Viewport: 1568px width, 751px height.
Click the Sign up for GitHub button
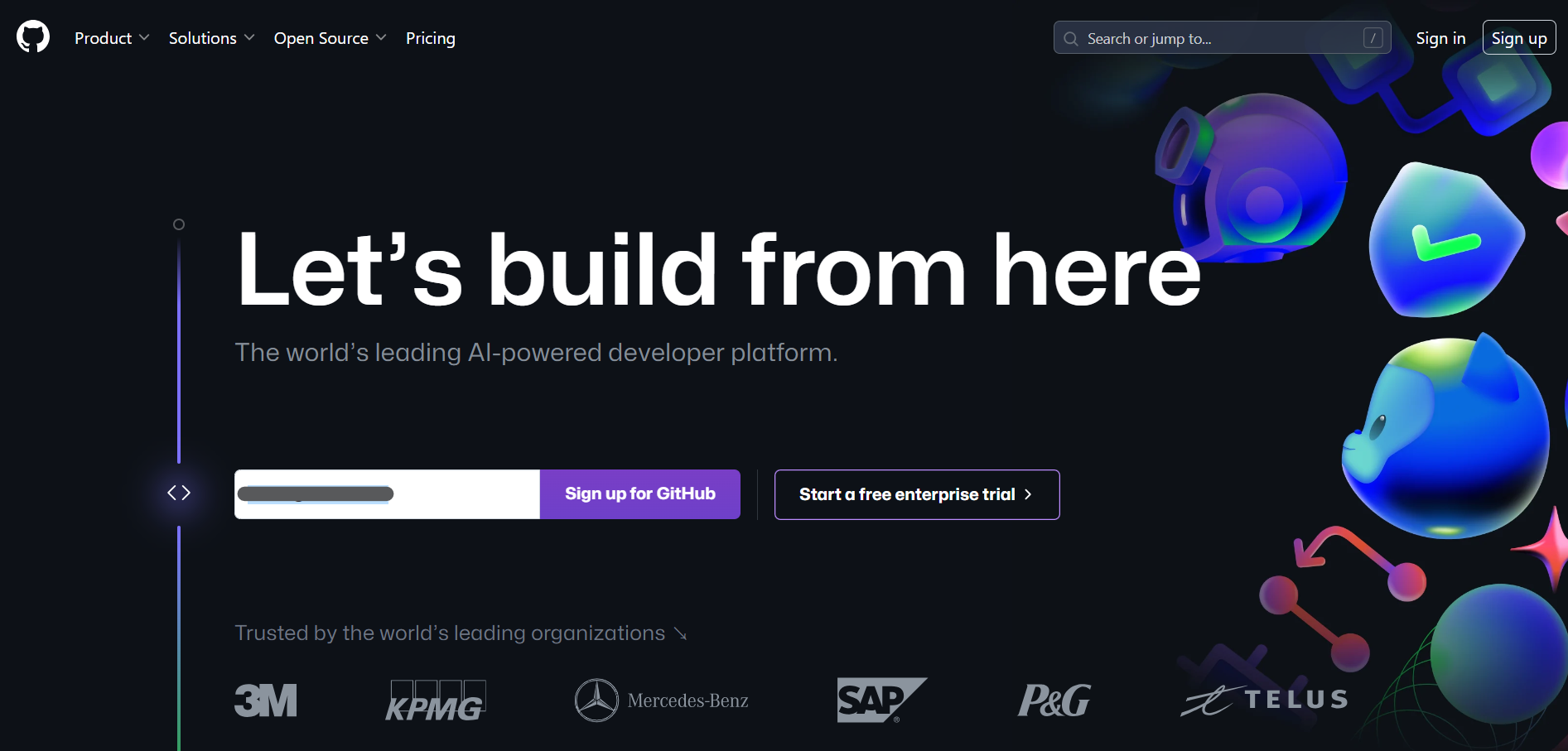click(640, 494)
